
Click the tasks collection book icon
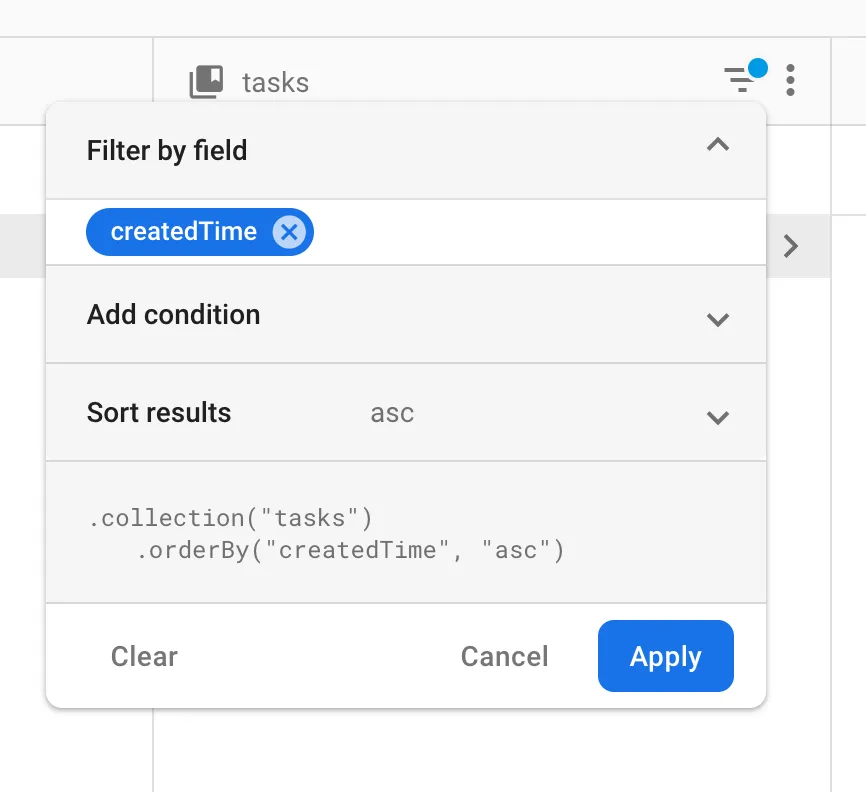click(206, 82)
